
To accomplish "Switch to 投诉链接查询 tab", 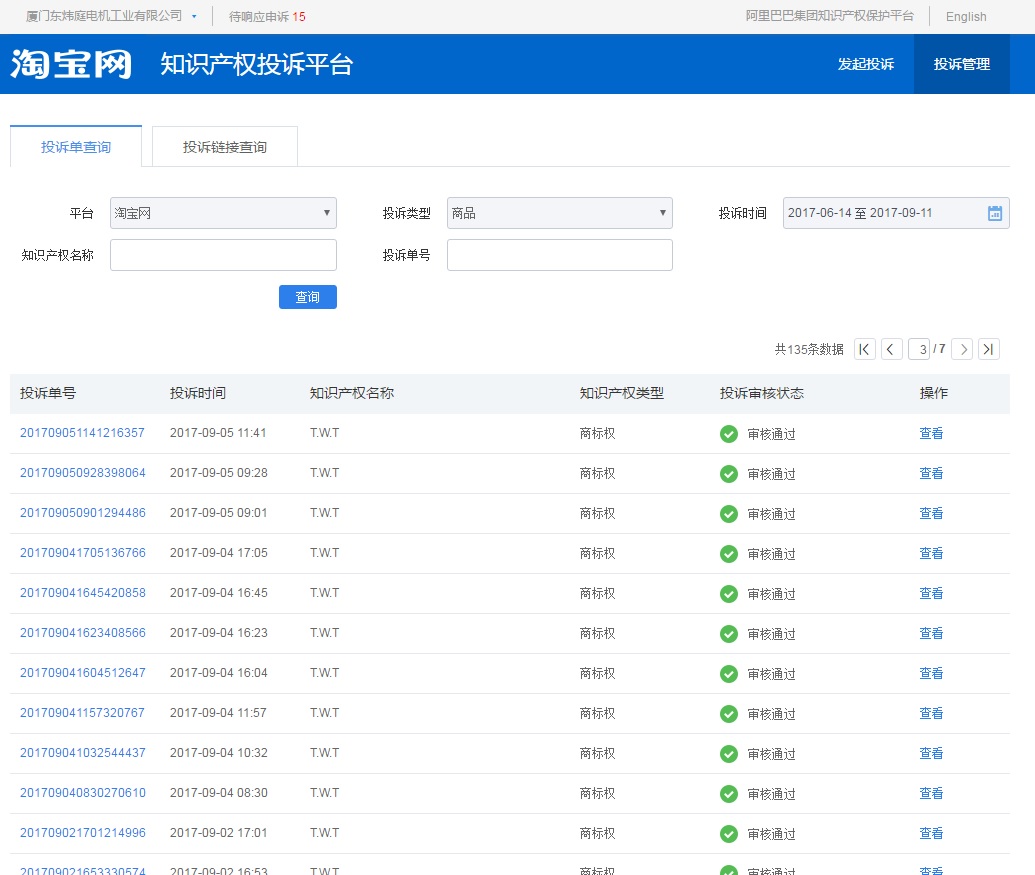I will (225, 147).
